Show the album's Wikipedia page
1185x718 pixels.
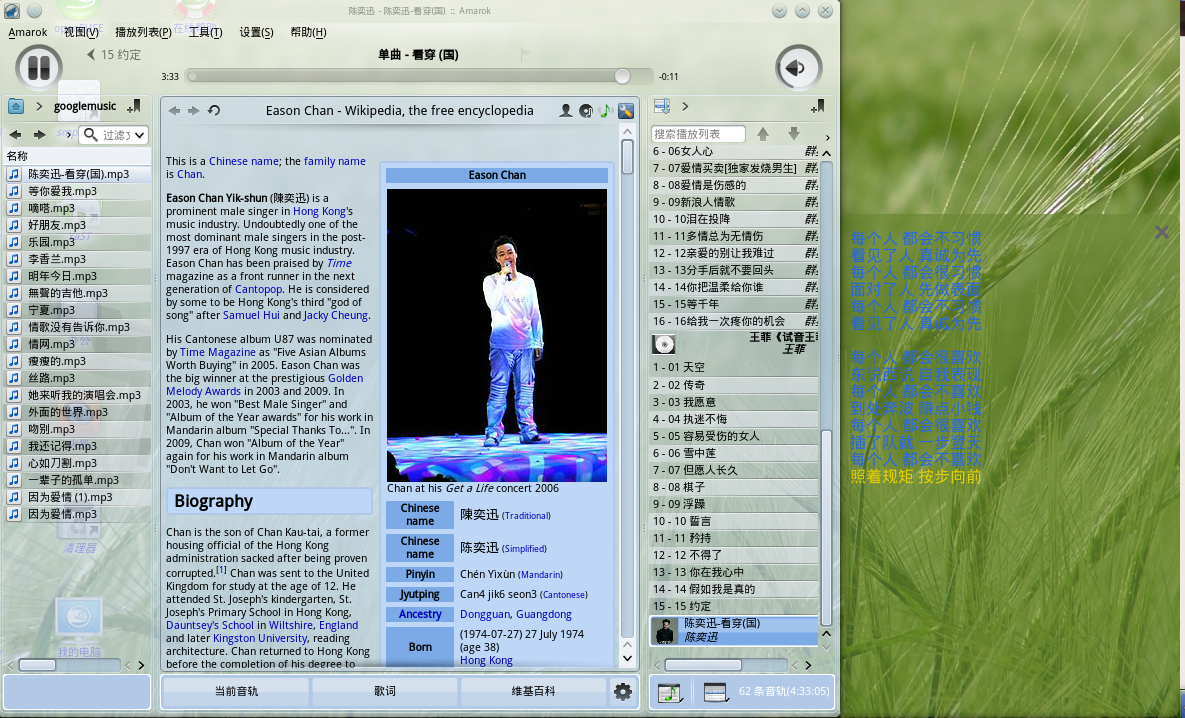[x=586, y=110]
